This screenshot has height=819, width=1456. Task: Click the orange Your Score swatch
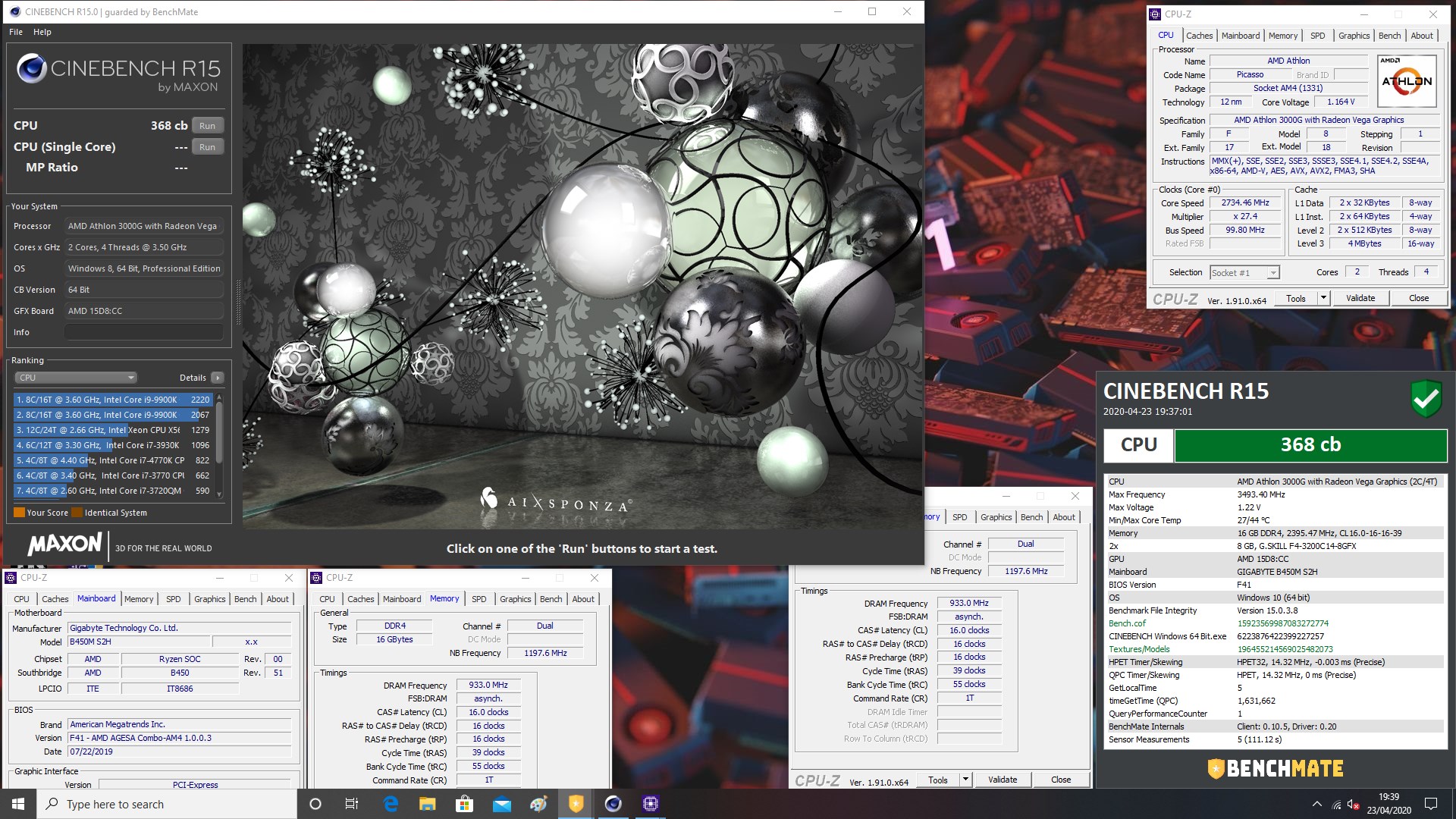(x=19, y=513)
